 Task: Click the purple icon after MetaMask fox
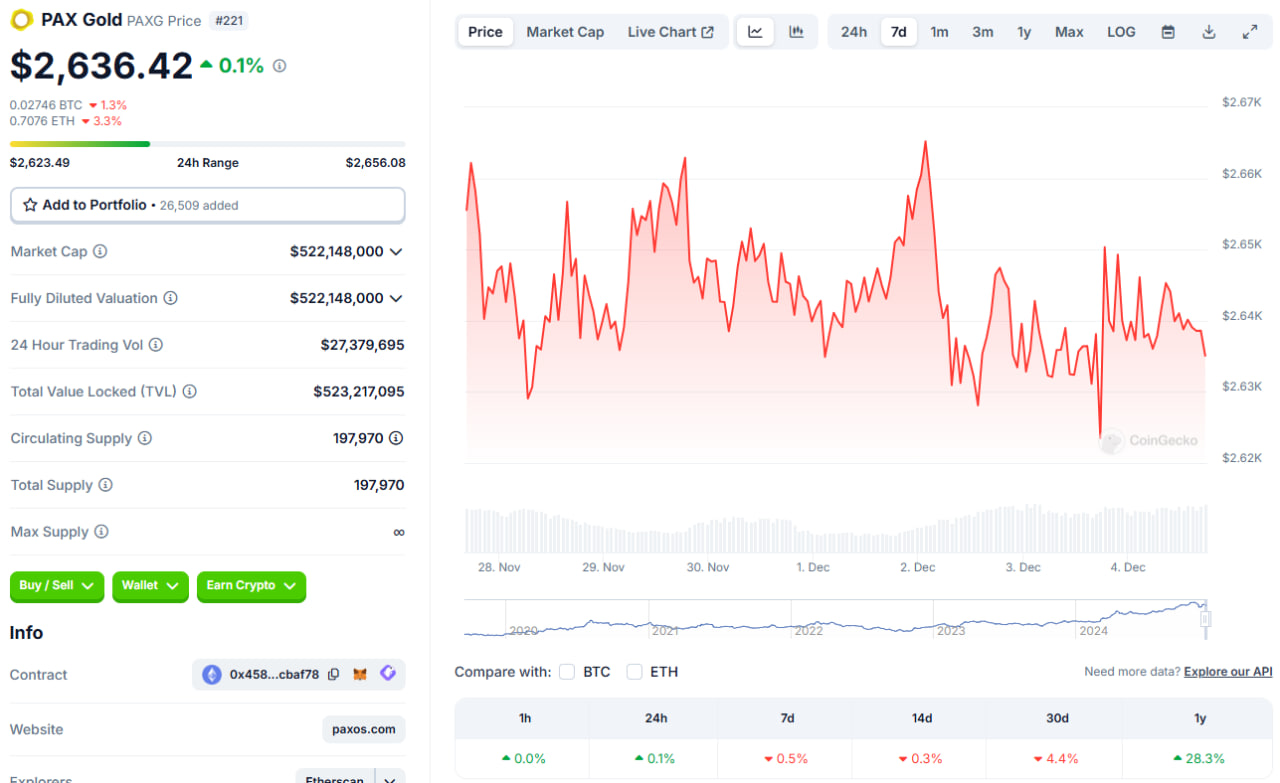pos(388,675)
